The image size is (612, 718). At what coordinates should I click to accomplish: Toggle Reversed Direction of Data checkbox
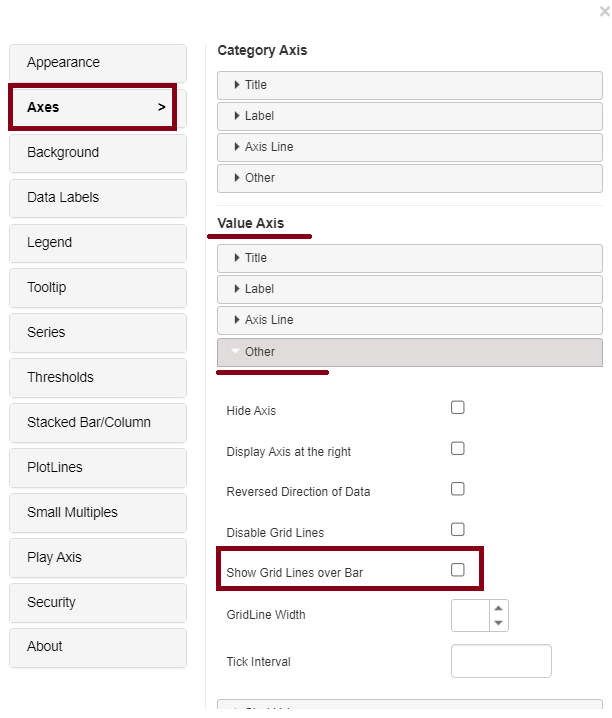(x=458, y=489)
